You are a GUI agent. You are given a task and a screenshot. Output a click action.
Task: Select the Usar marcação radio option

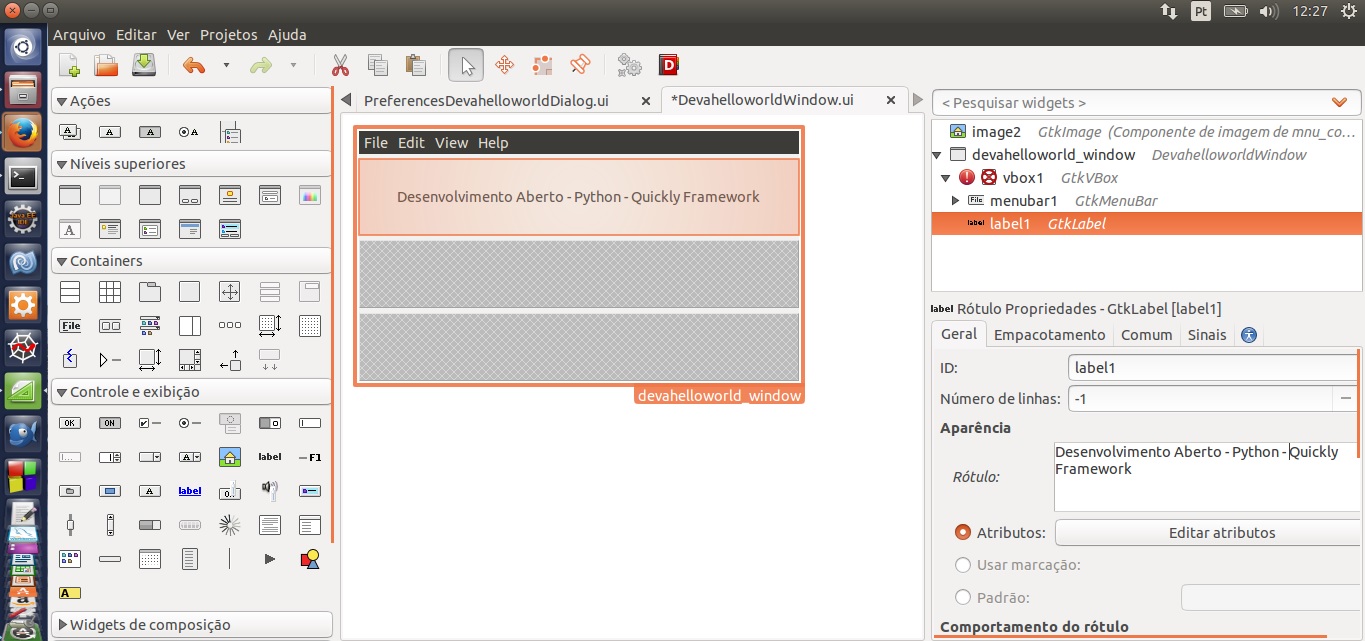tap(963, 565)
